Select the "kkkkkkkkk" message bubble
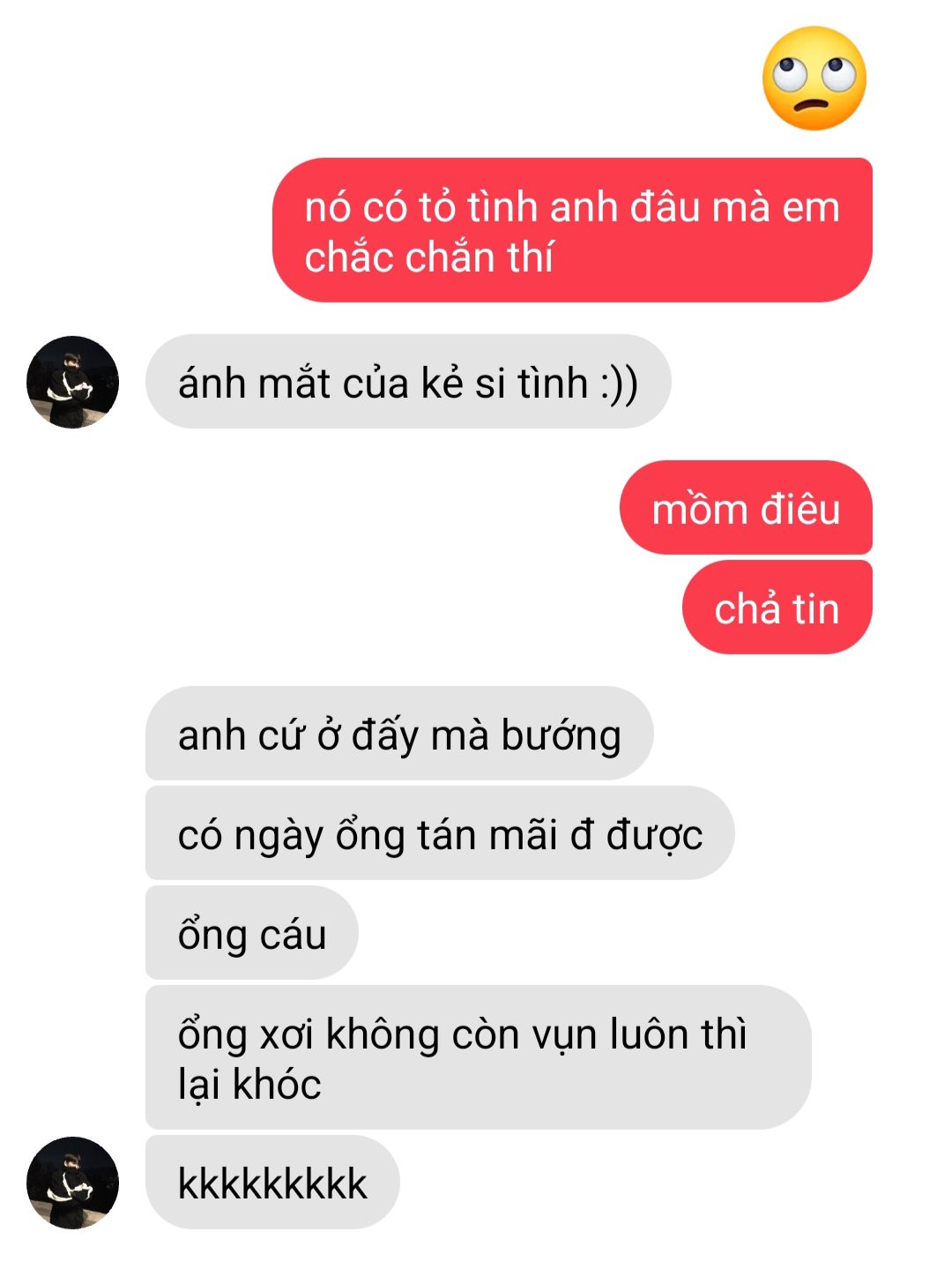This screenshot has width=952, height=1277. 272,1183
